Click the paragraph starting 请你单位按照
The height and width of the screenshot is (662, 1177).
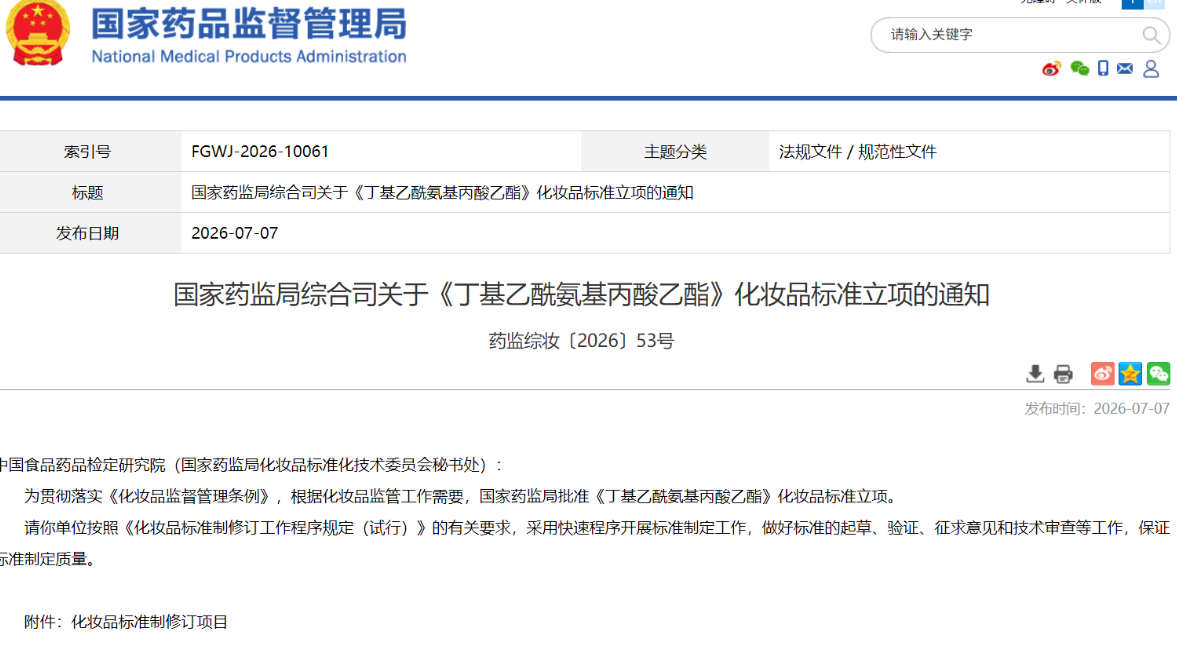(585, 543)
